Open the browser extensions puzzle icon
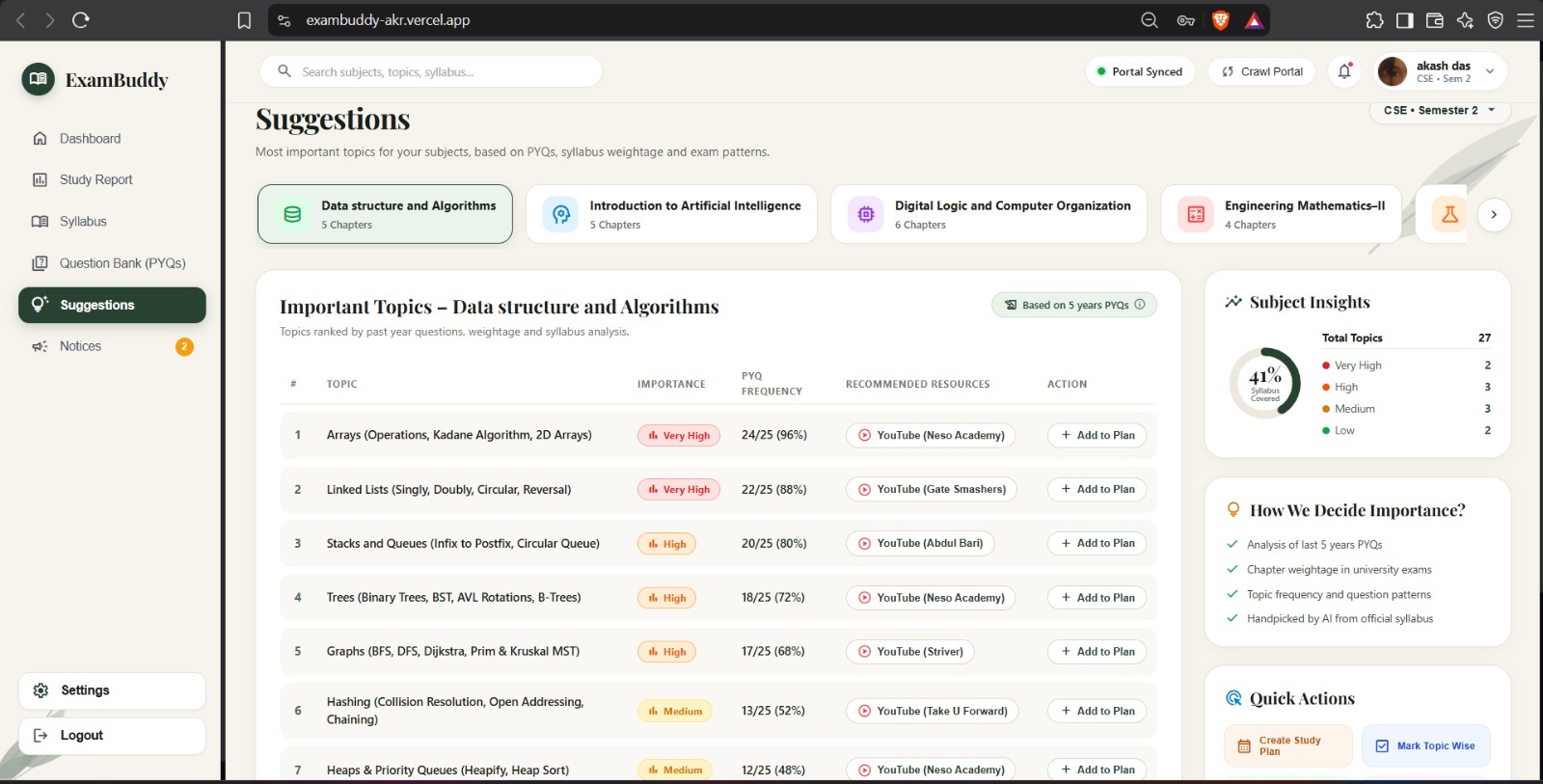 1375,20
